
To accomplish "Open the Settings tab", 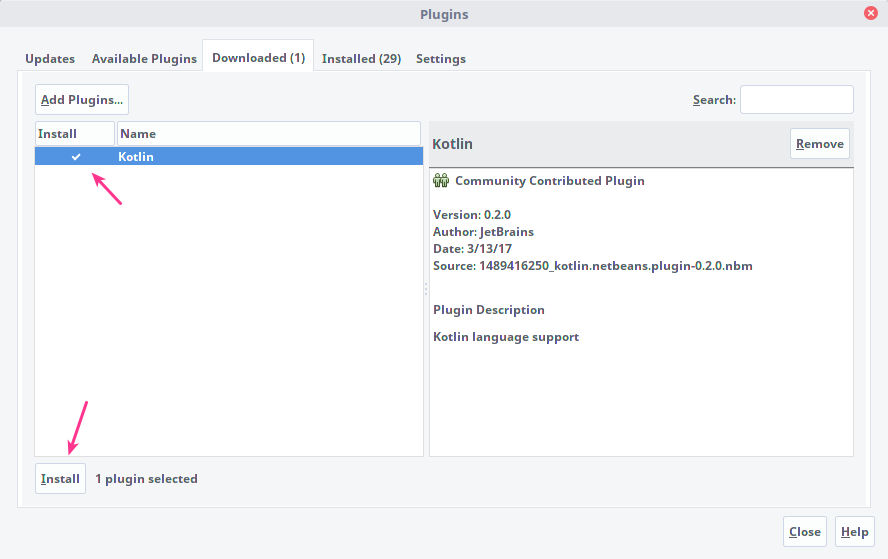I will click(441, 59).
